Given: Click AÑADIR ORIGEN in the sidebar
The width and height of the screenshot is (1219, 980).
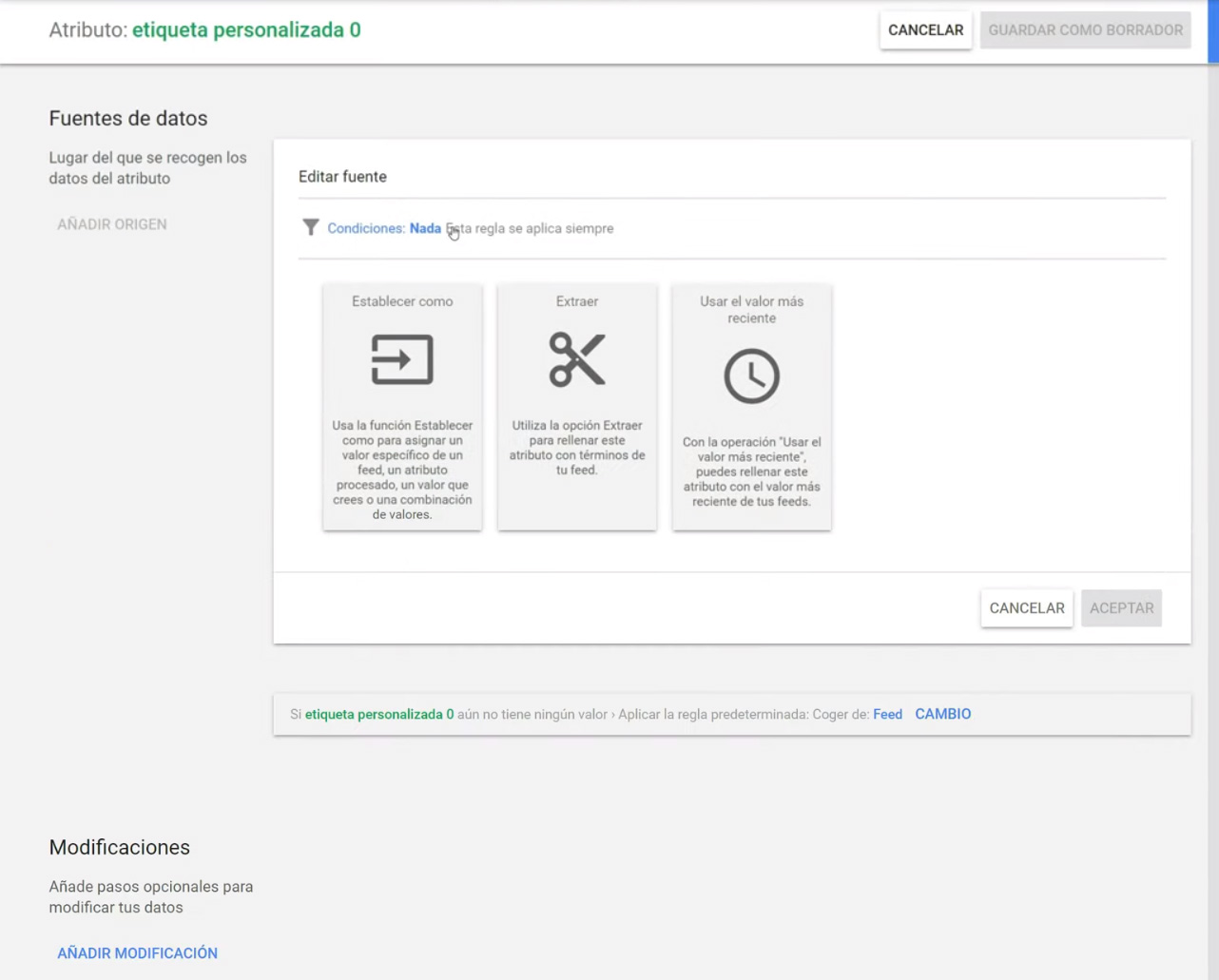Looking at the screenshot, I should [112, 224].
